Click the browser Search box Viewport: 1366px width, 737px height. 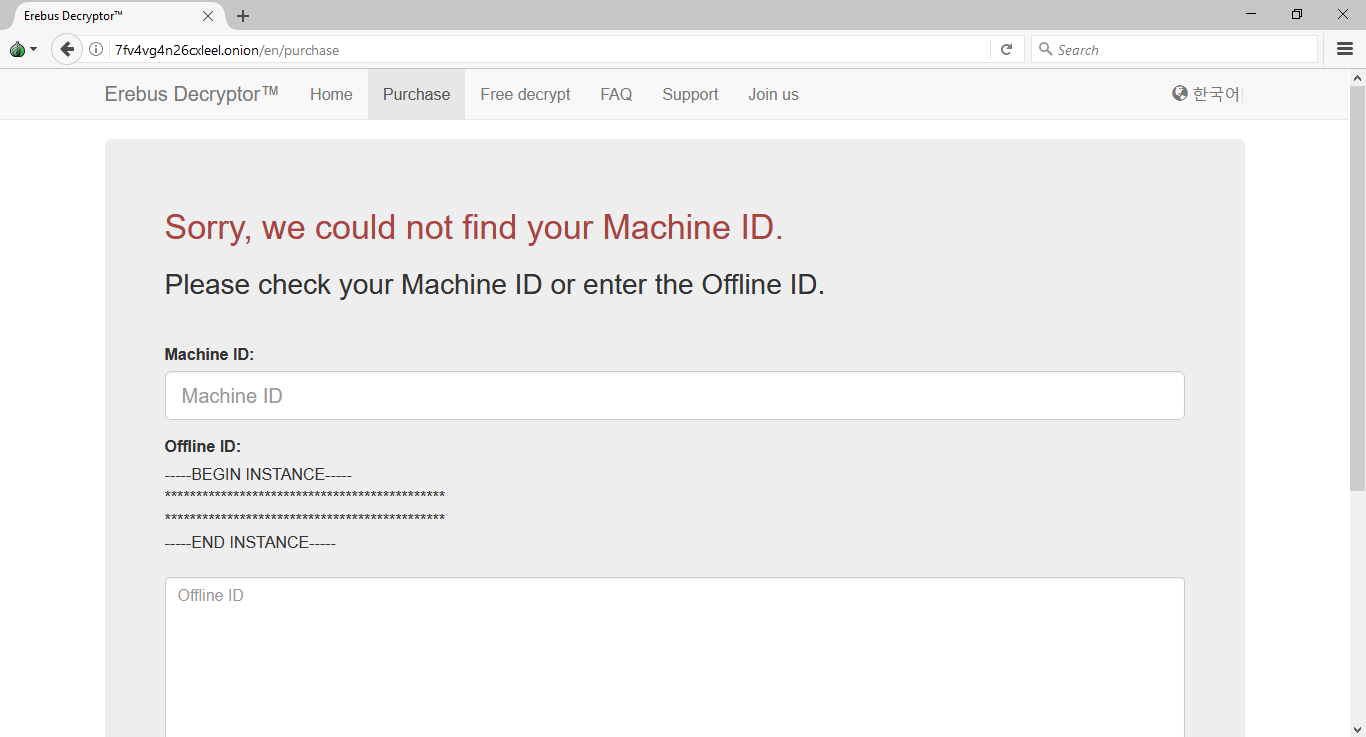(1174, 49)
